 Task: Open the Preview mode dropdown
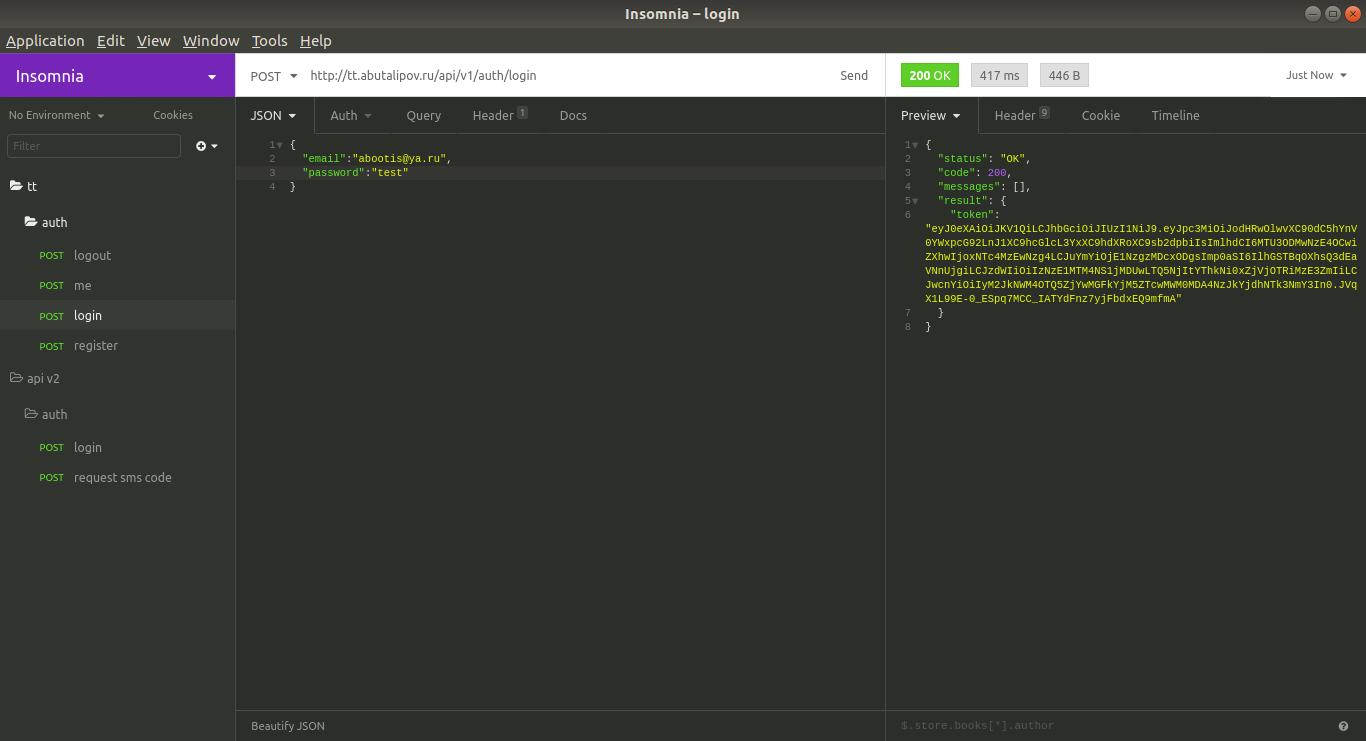click(x=931, y=115)
